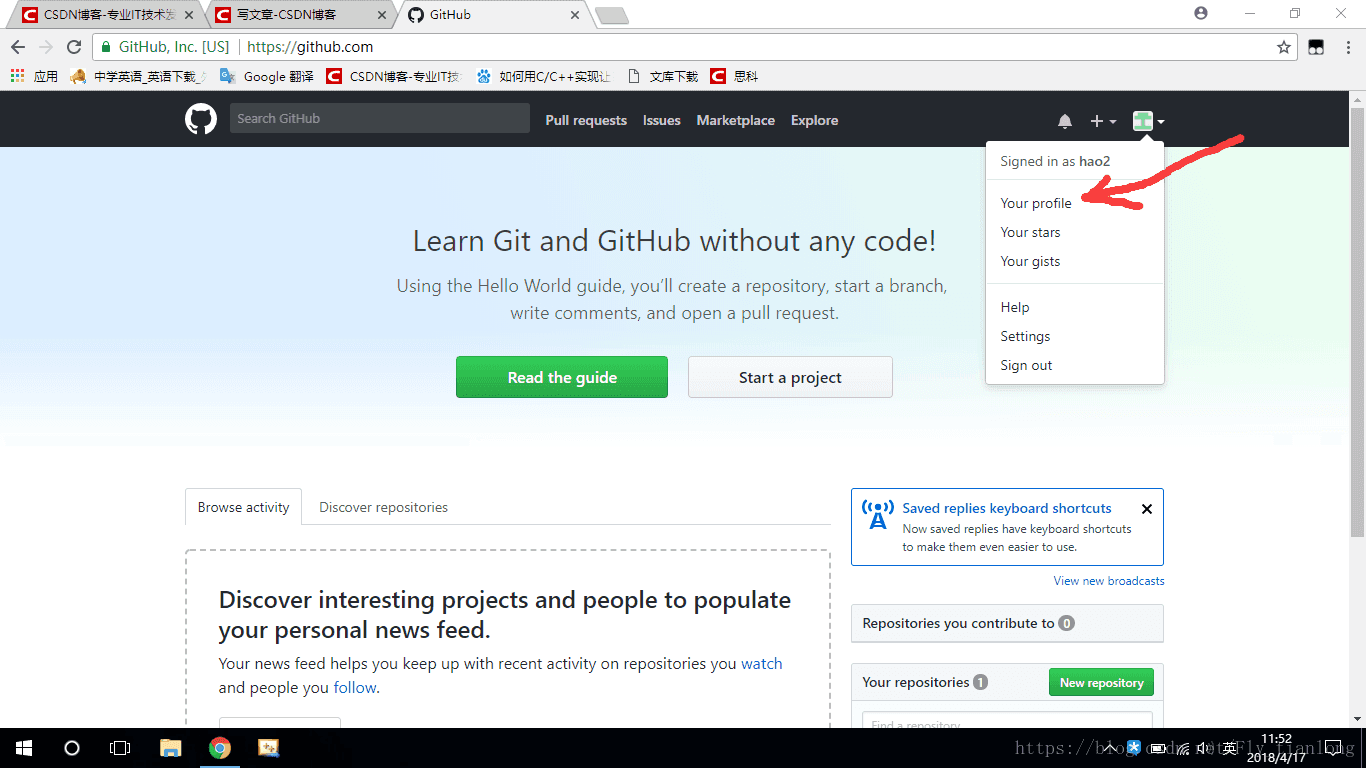Click in the Search GitHub field
The height and width of the screenshot is (768, 1366).
tap(379, 118)
